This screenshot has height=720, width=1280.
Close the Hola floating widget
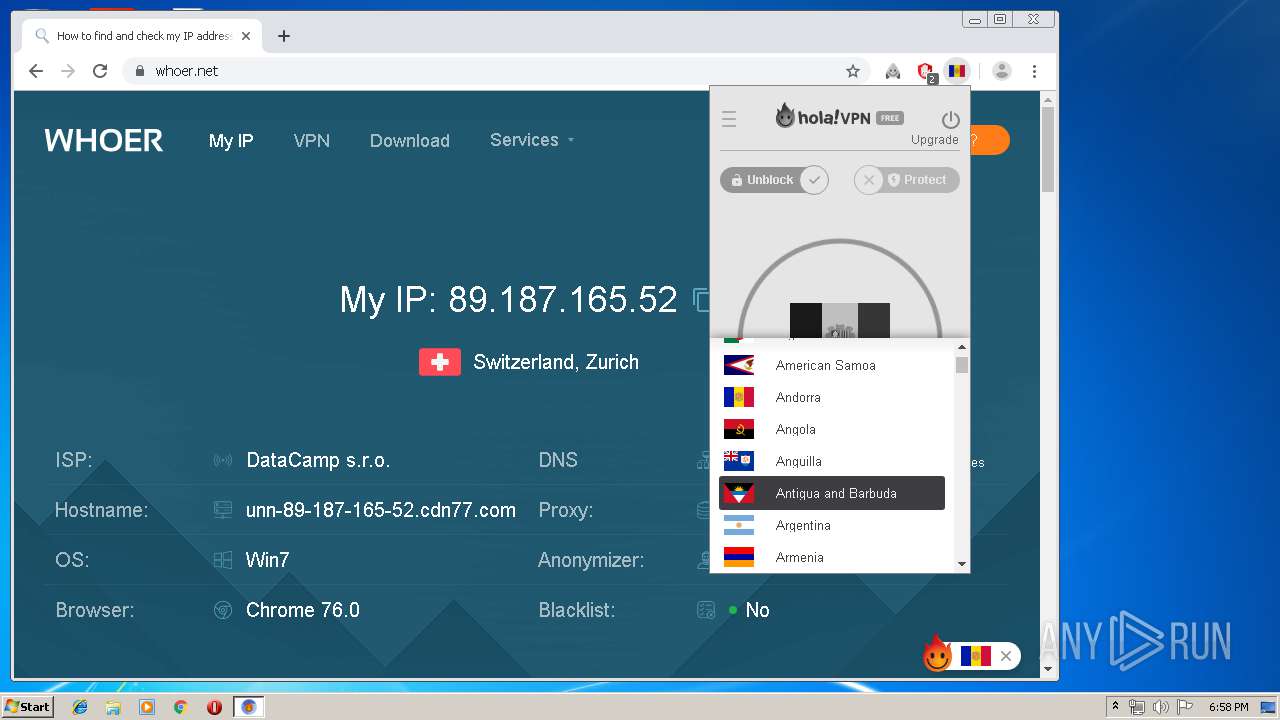pyautogui.click(x=1006, y=656)
